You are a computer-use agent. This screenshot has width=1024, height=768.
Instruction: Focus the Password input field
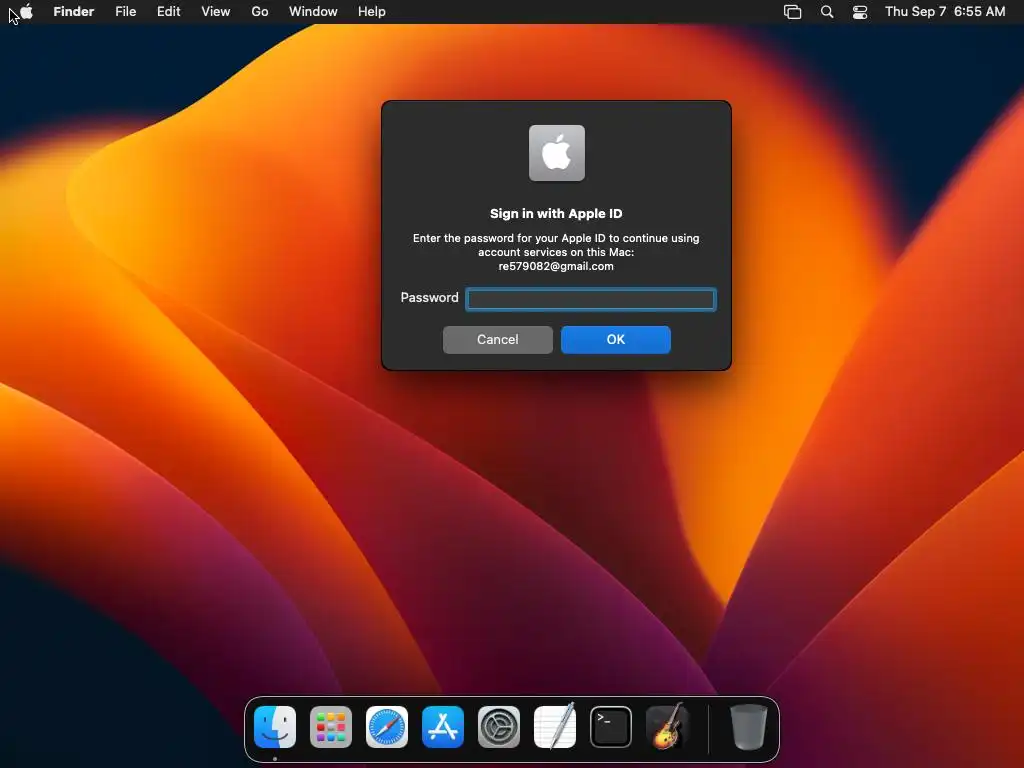[591, 299]
